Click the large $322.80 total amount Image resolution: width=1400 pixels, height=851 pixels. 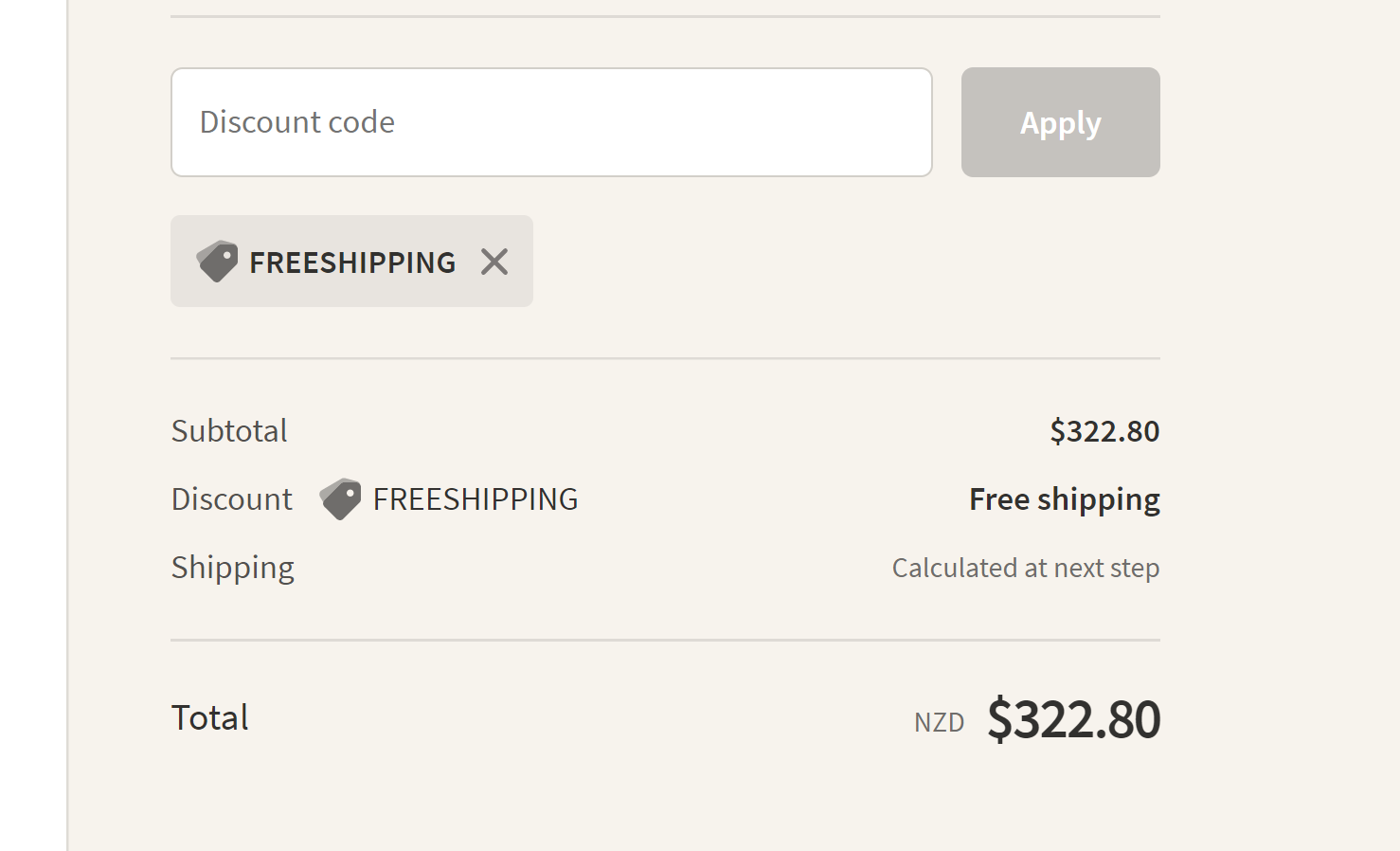point(1073,718)
